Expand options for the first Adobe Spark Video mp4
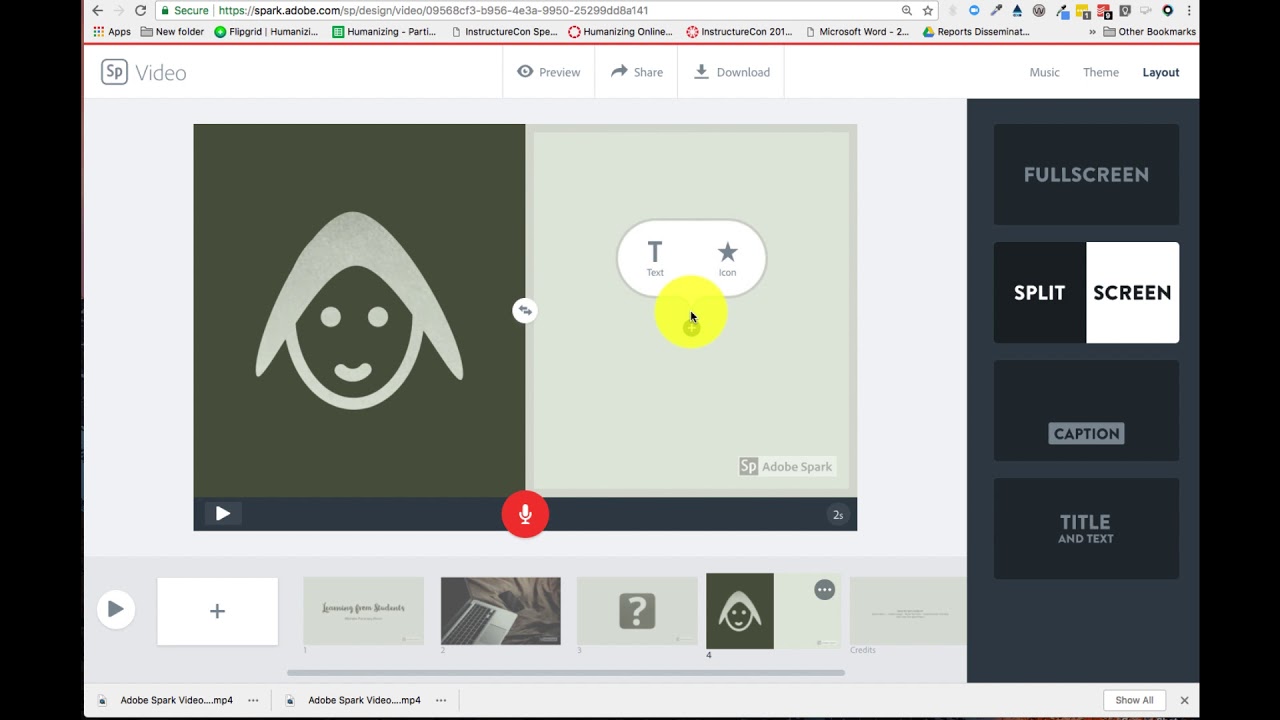The height and width of the screenshot is (720, 1280). point(253,700)
